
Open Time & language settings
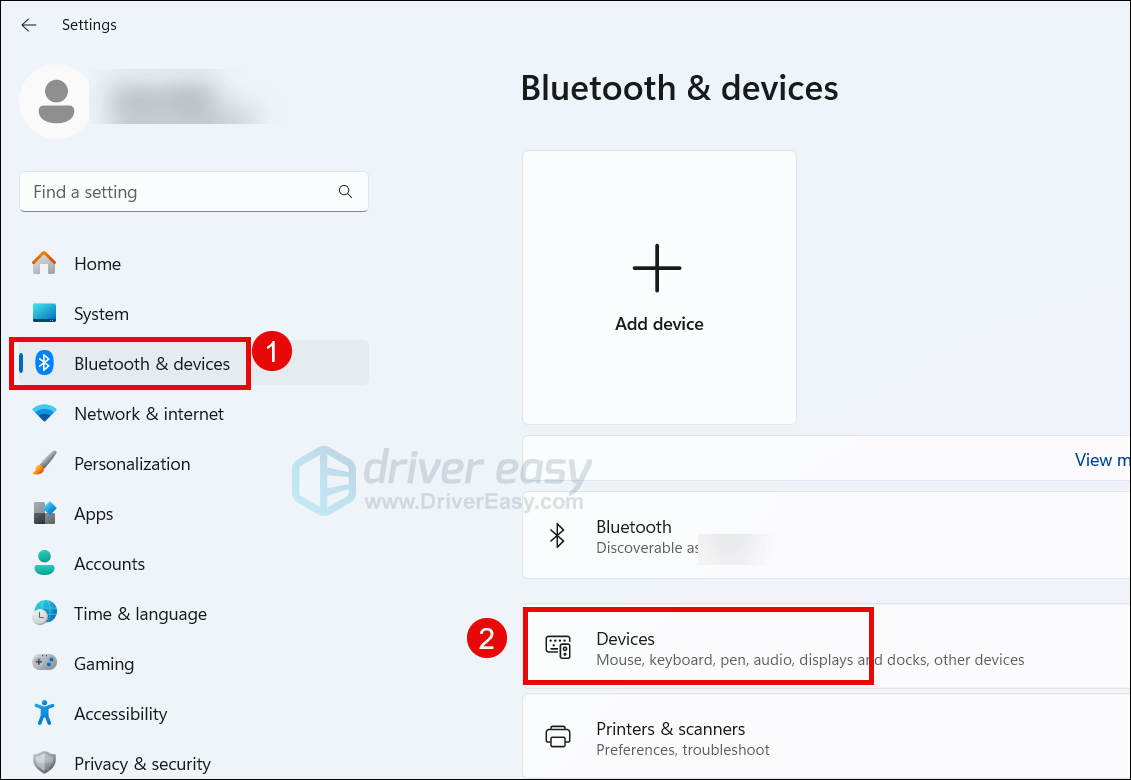tap(140, 614)
